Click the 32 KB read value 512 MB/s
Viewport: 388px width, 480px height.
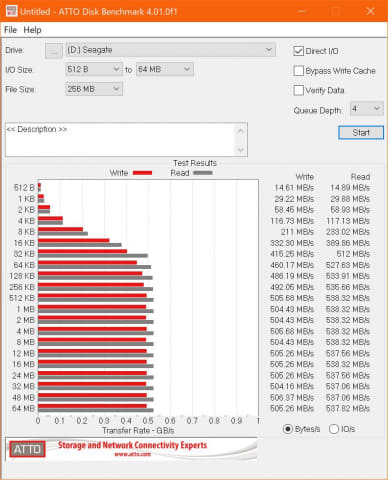pos(353,254)
